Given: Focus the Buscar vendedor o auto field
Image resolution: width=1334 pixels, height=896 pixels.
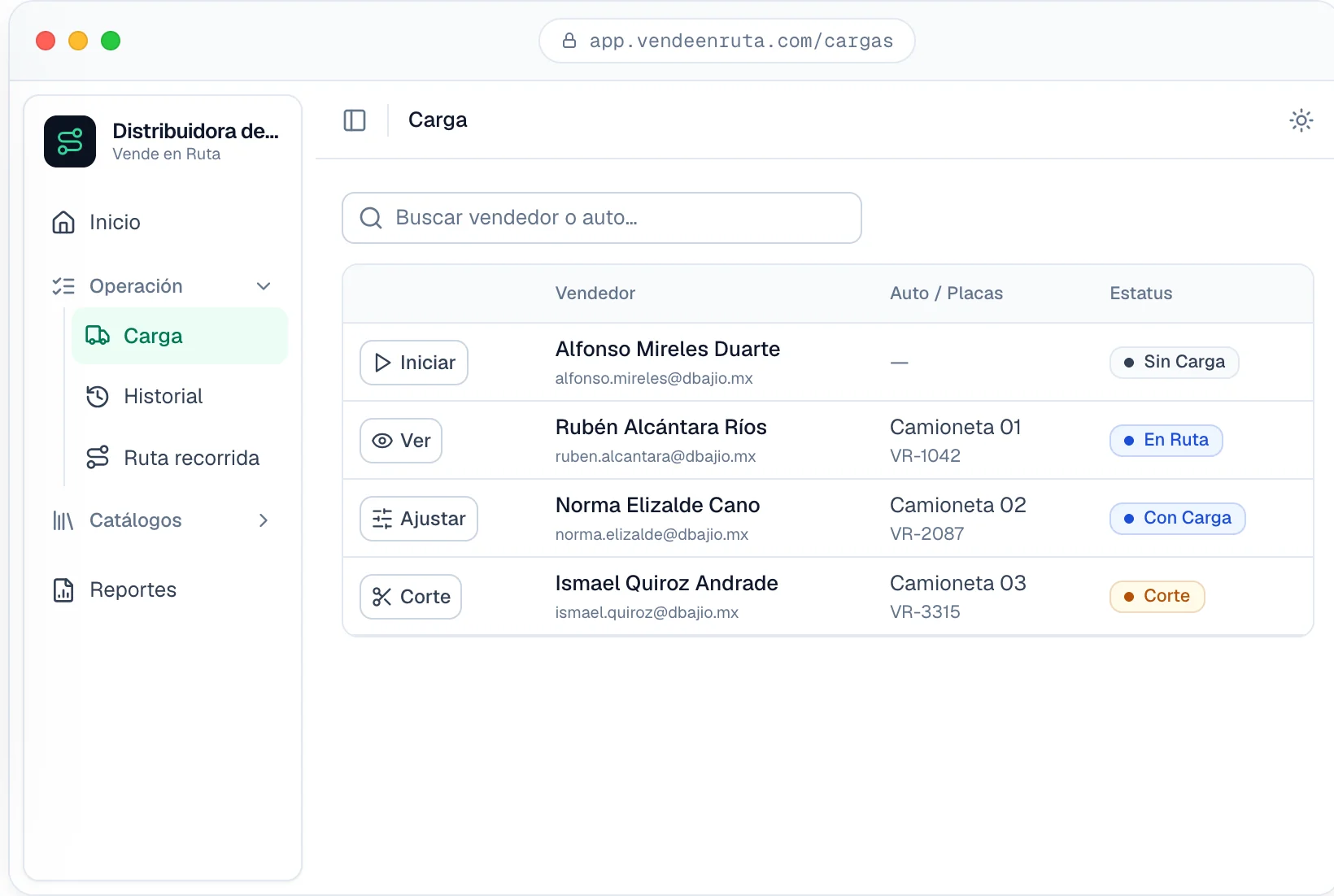Looking at the screenshot, I should [602, 218].
